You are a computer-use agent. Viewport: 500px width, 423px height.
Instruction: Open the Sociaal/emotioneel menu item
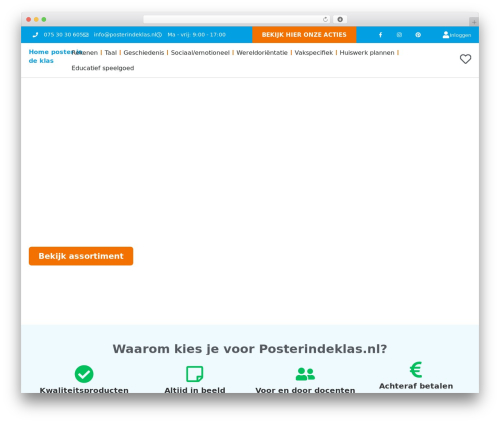(x=200, y=53)
